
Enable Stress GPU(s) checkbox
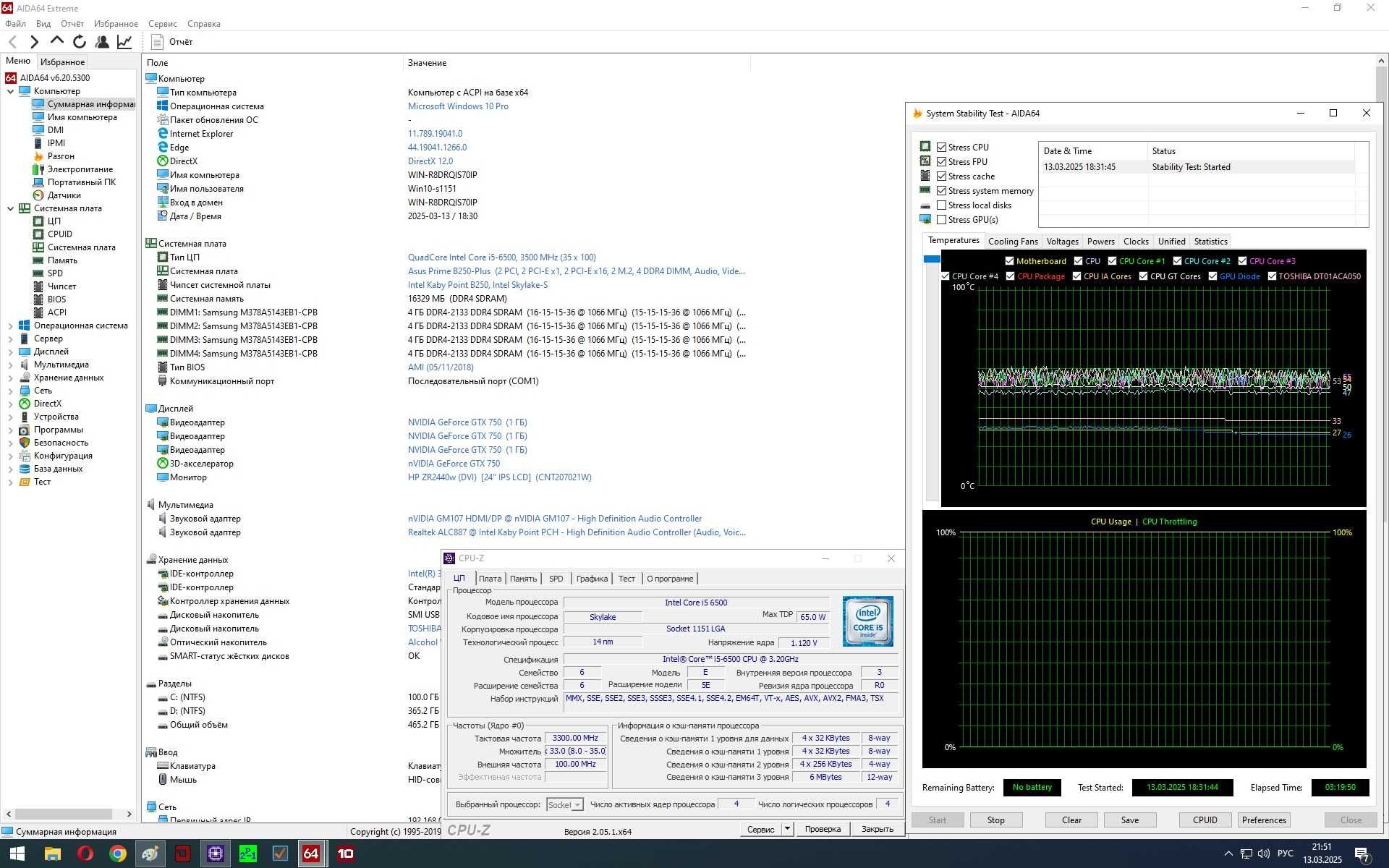tap(941, 219)
